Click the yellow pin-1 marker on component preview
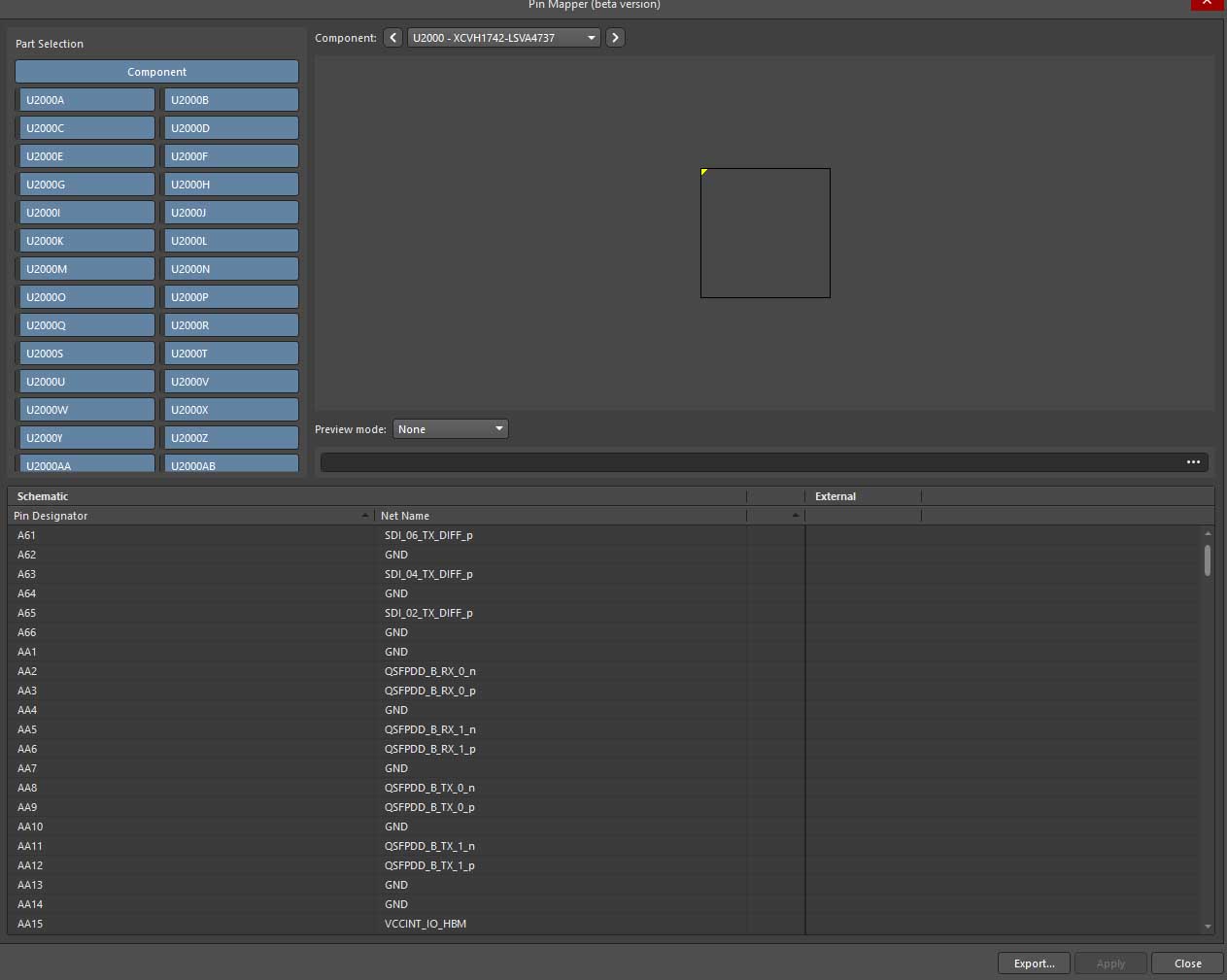Image resolution: width=1227 pixels, height=980 pixels. (704, 172)
